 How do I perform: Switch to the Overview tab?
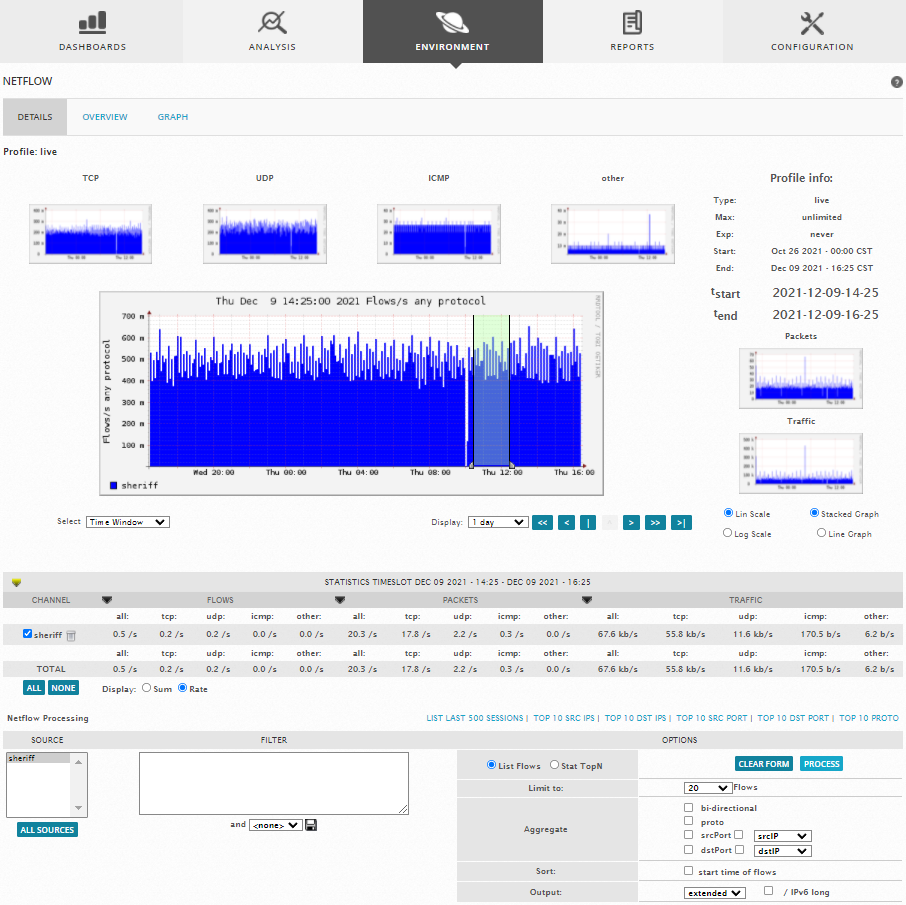[x=105, y=117]
